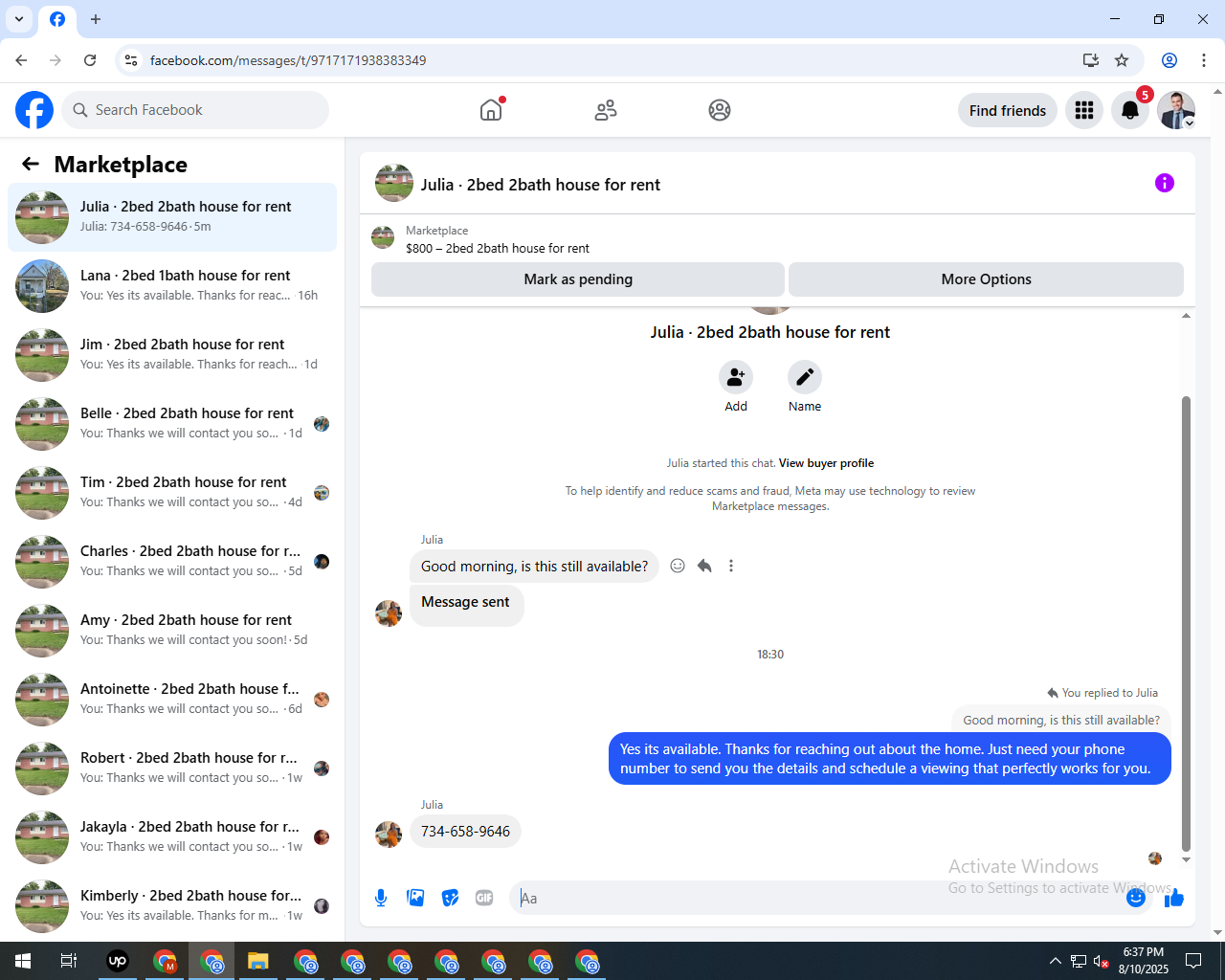
Task: Open the Upwork app on the taskbar
Action: pos(118,961)
